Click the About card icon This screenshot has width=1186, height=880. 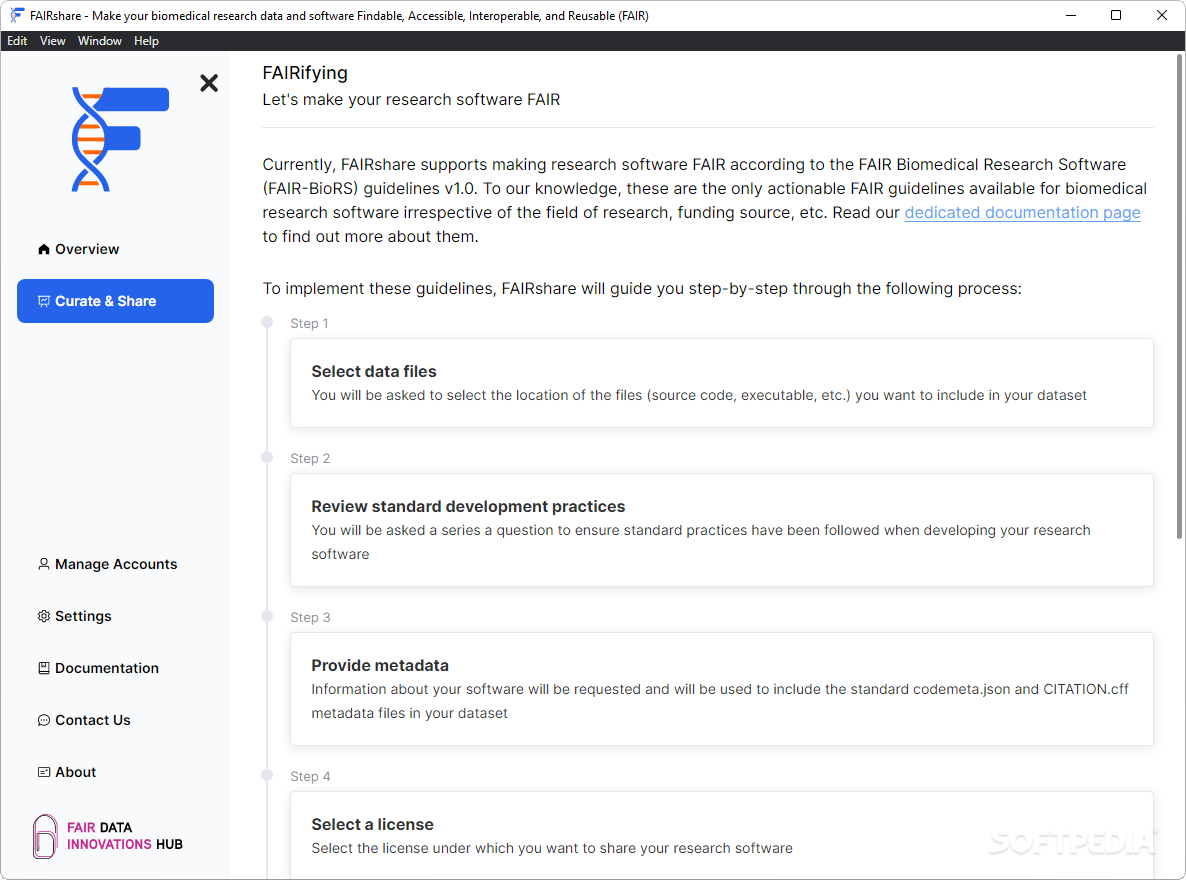tap(44, 772)
